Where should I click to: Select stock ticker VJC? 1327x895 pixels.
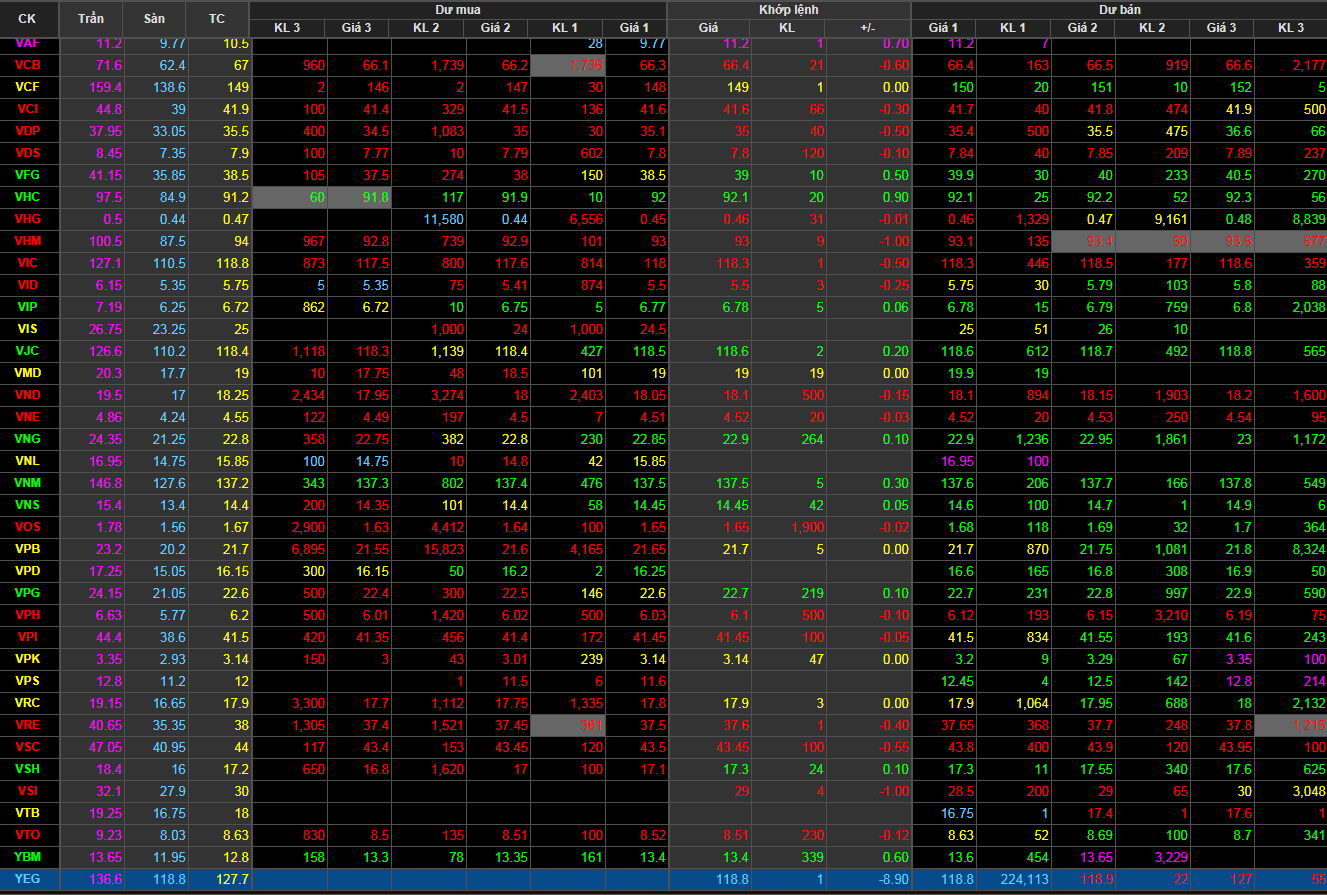pyautogui.click(x=28, y=351)
